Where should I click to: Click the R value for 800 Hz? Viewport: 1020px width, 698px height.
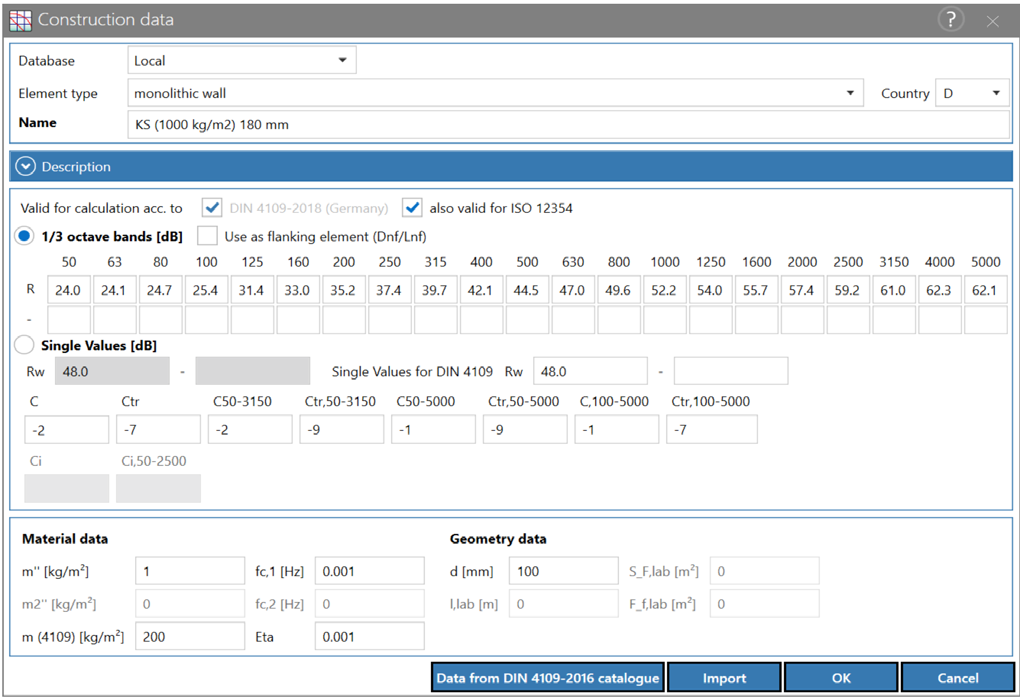tap(619, 290)
